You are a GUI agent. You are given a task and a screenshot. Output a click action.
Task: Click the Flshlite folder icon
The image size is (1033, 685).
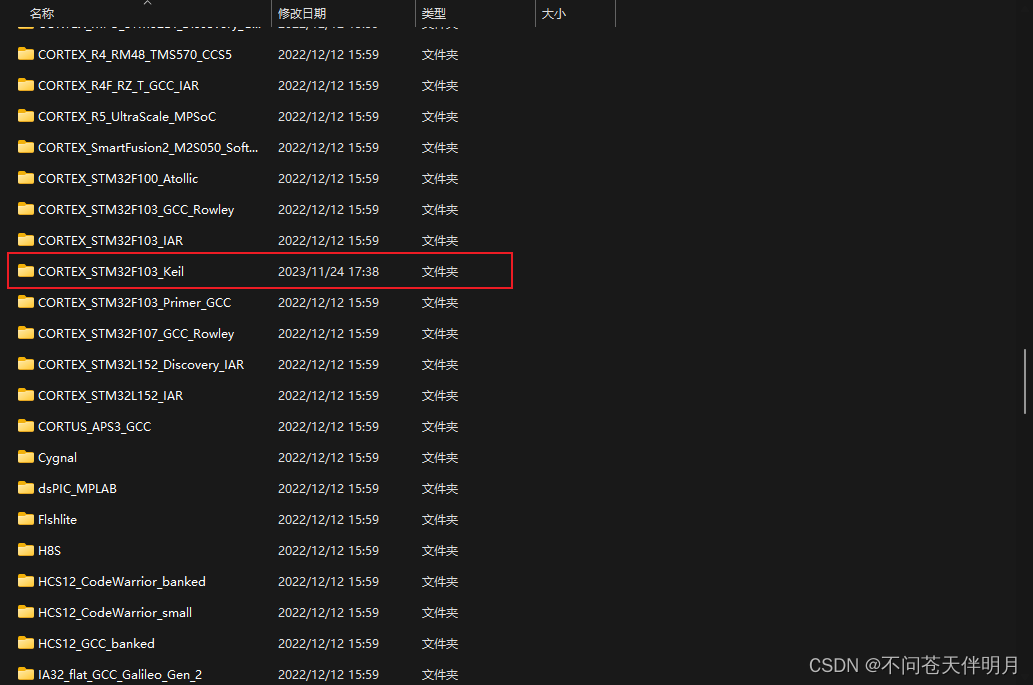[x=26, y=518]
